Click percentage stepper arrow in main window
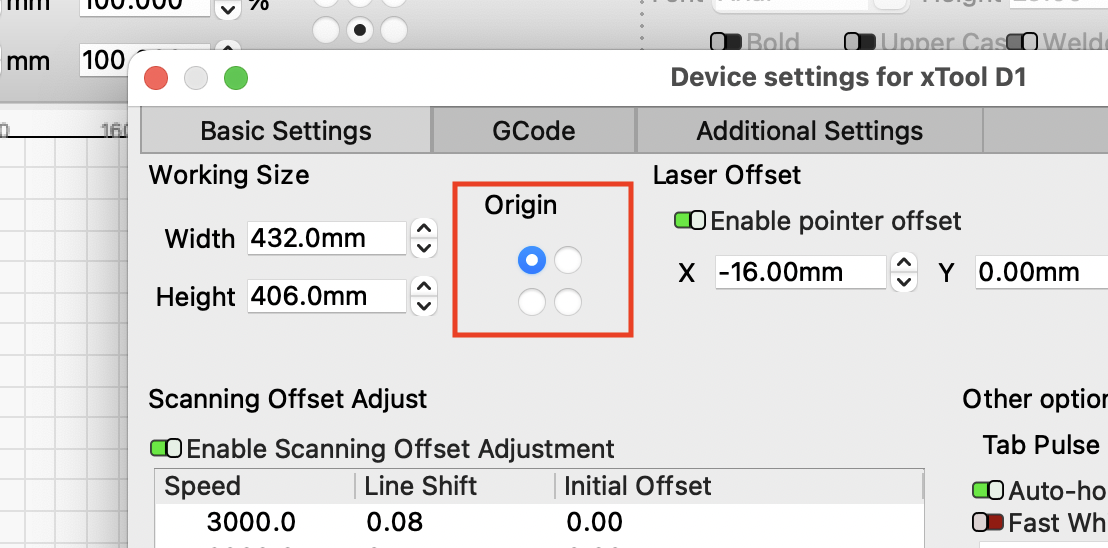The height and width of the screenshot is (548, 1108). (228, 8)
